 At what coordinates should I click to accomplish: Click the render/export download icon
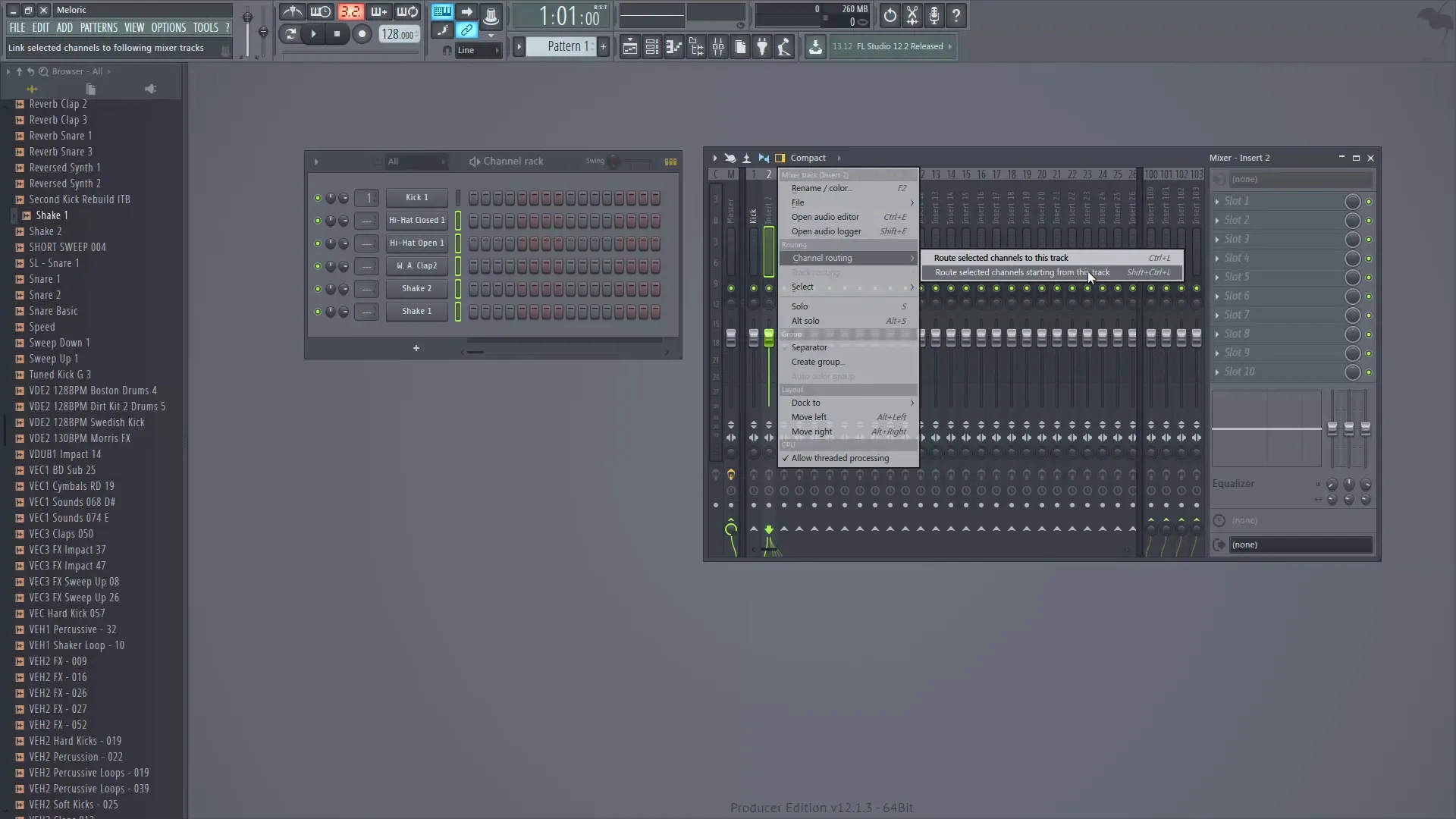tap(815, 47)
